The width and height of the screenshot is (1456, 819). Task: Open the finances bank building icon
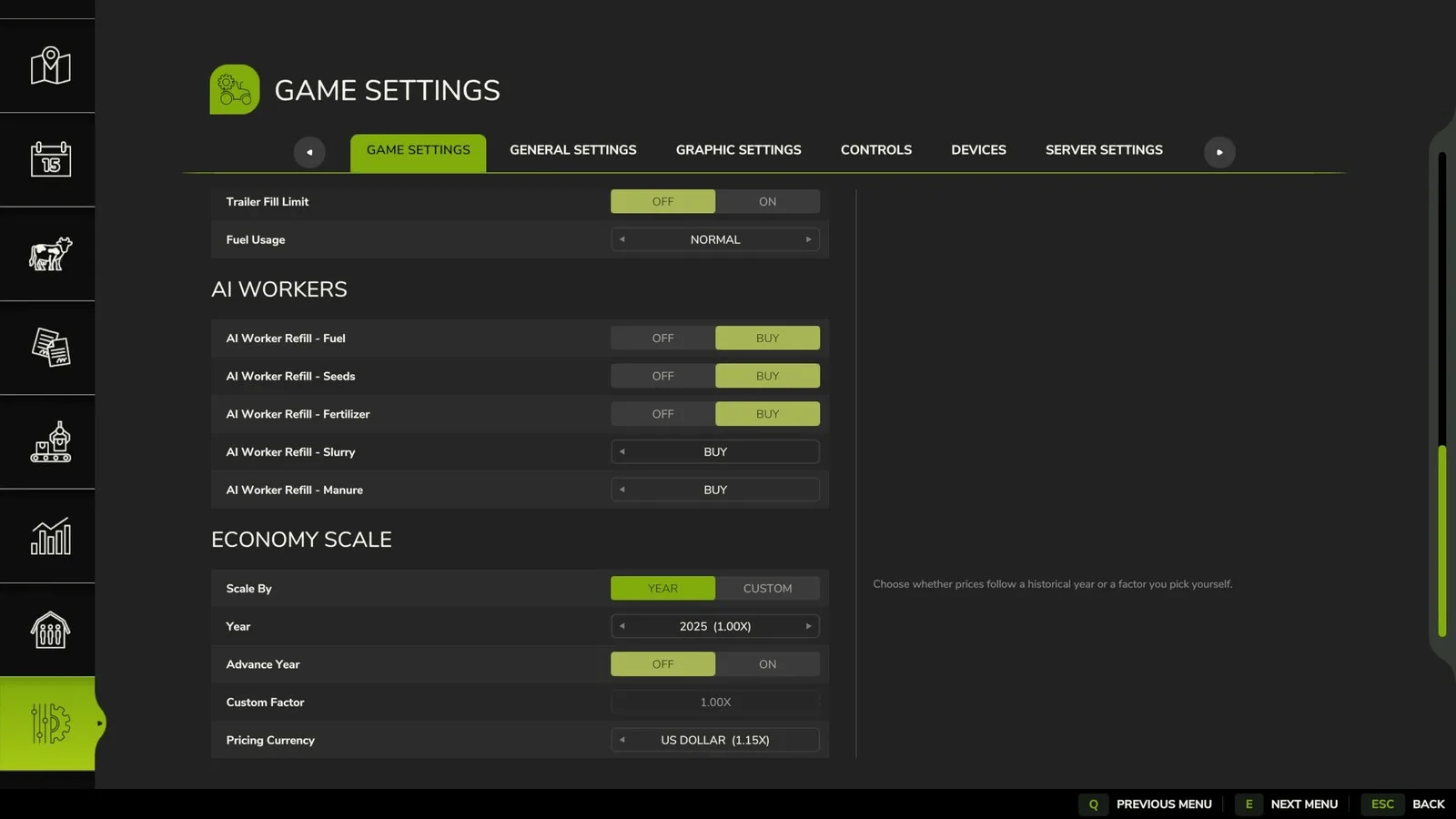(50, 630)
